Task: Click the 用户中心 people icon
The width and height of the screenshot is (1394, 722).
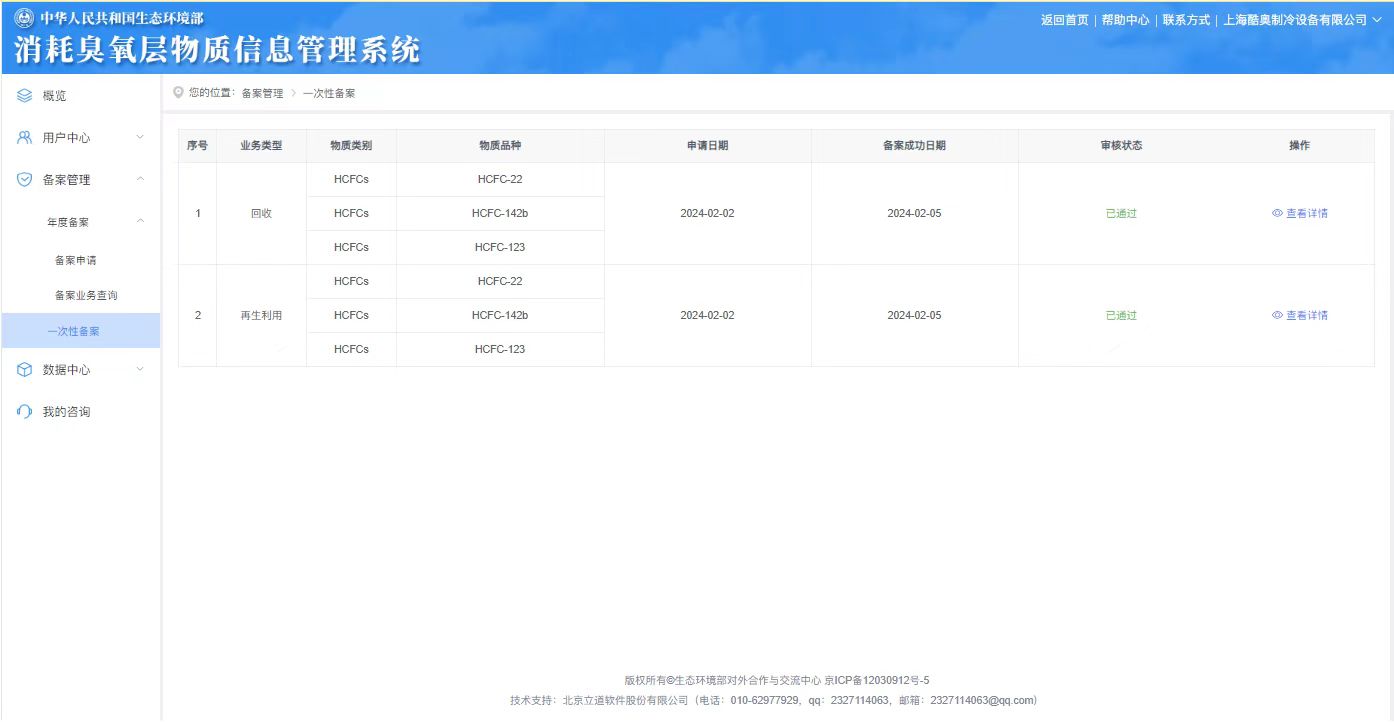Action: [x=25, y=138]
